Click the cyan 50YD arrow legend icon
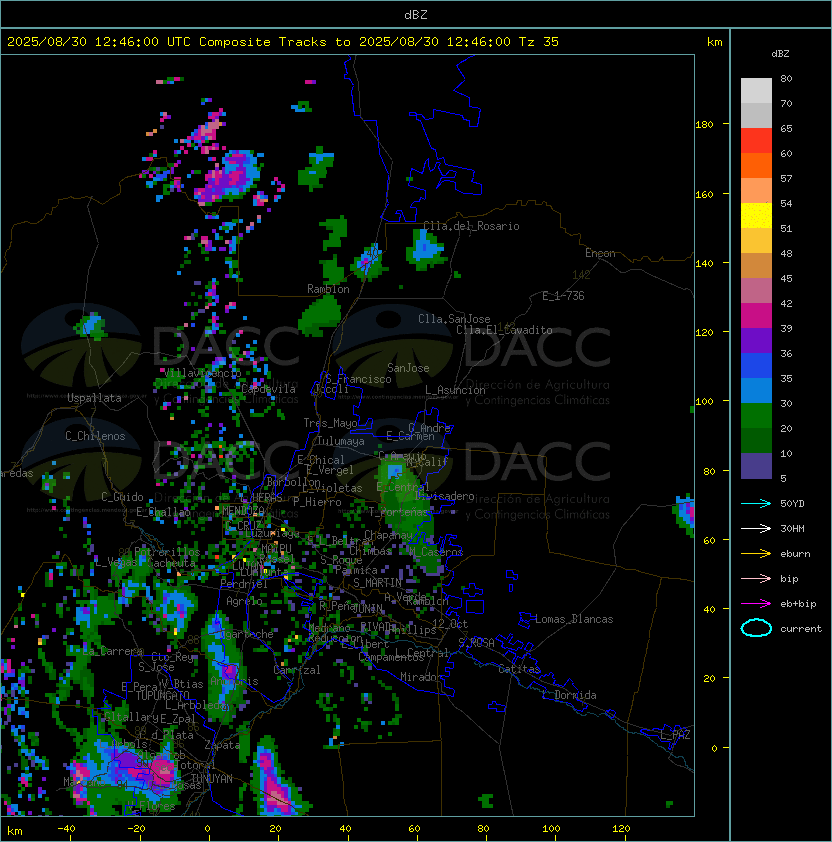This screenshot has width=832, height=842. click(x=756, y=504)
